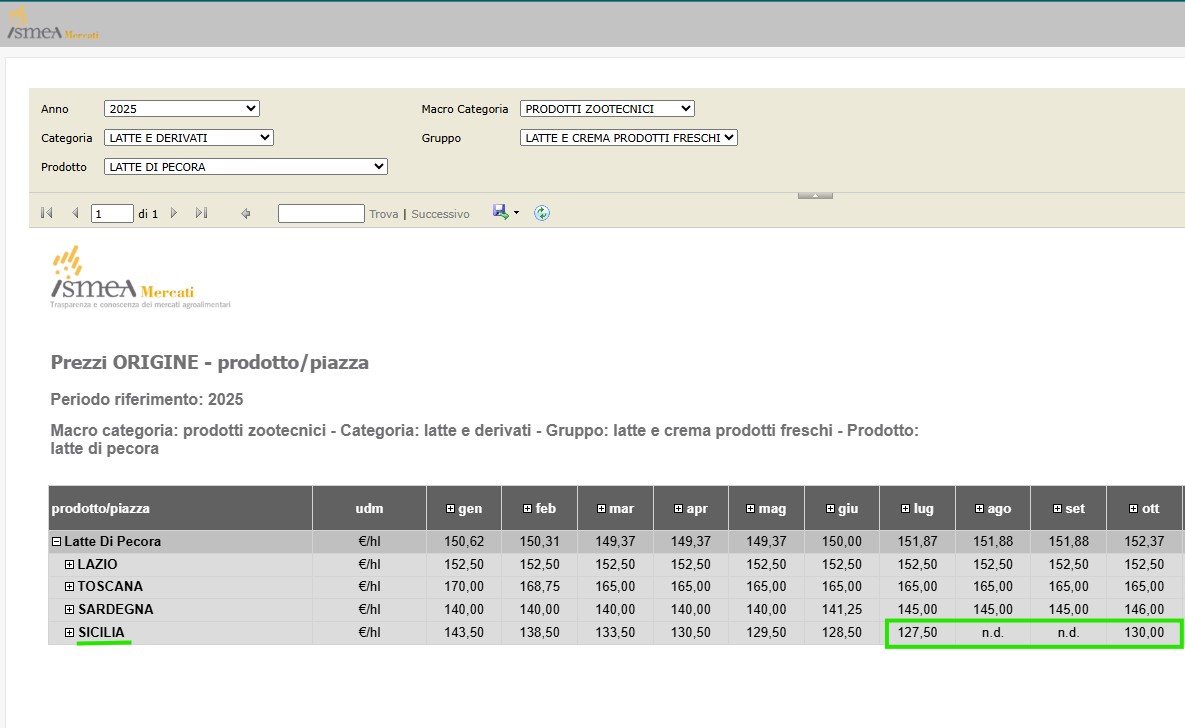Expand the LAZIO row

70,564
